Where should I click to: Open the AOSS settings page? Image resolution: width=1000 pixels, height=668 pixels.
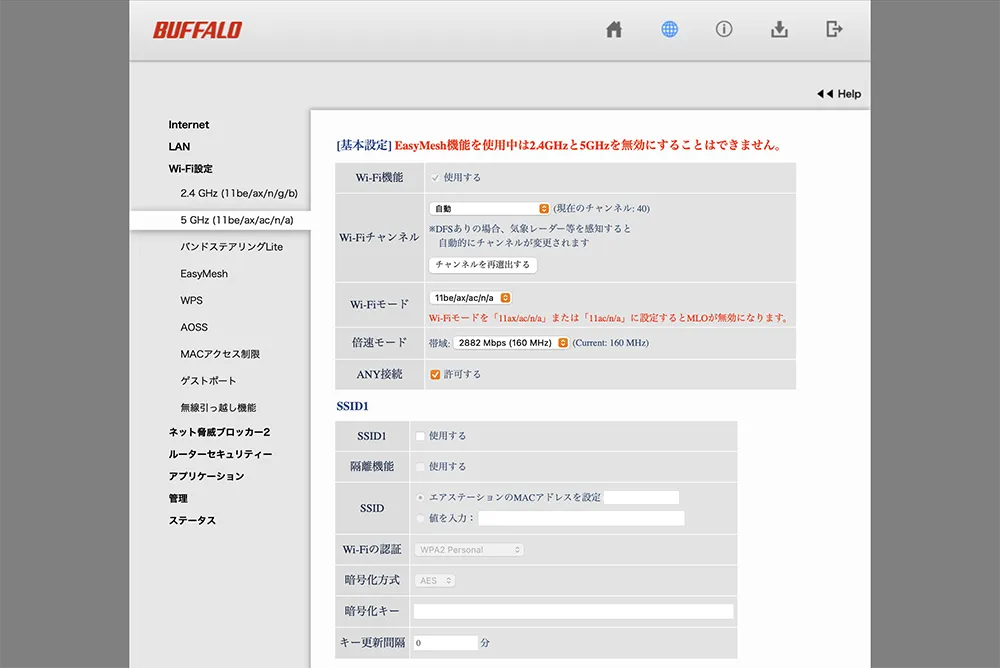point(194,327)
